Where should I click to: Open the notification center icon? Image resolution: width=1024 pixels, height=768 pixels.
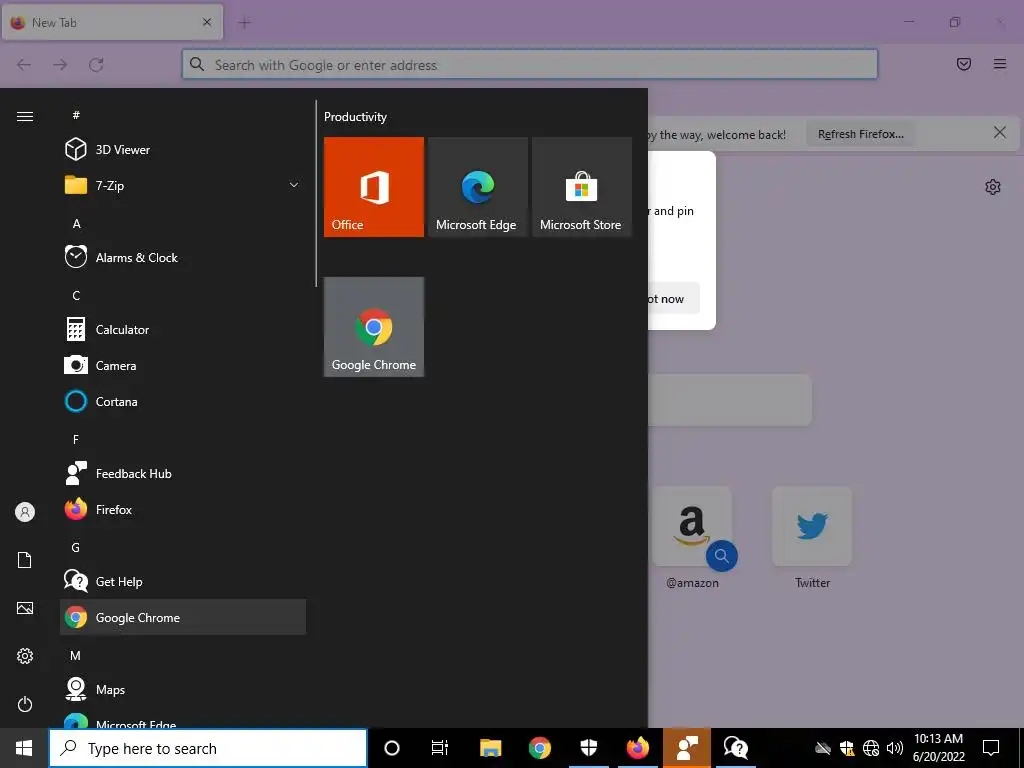[991, 748]
